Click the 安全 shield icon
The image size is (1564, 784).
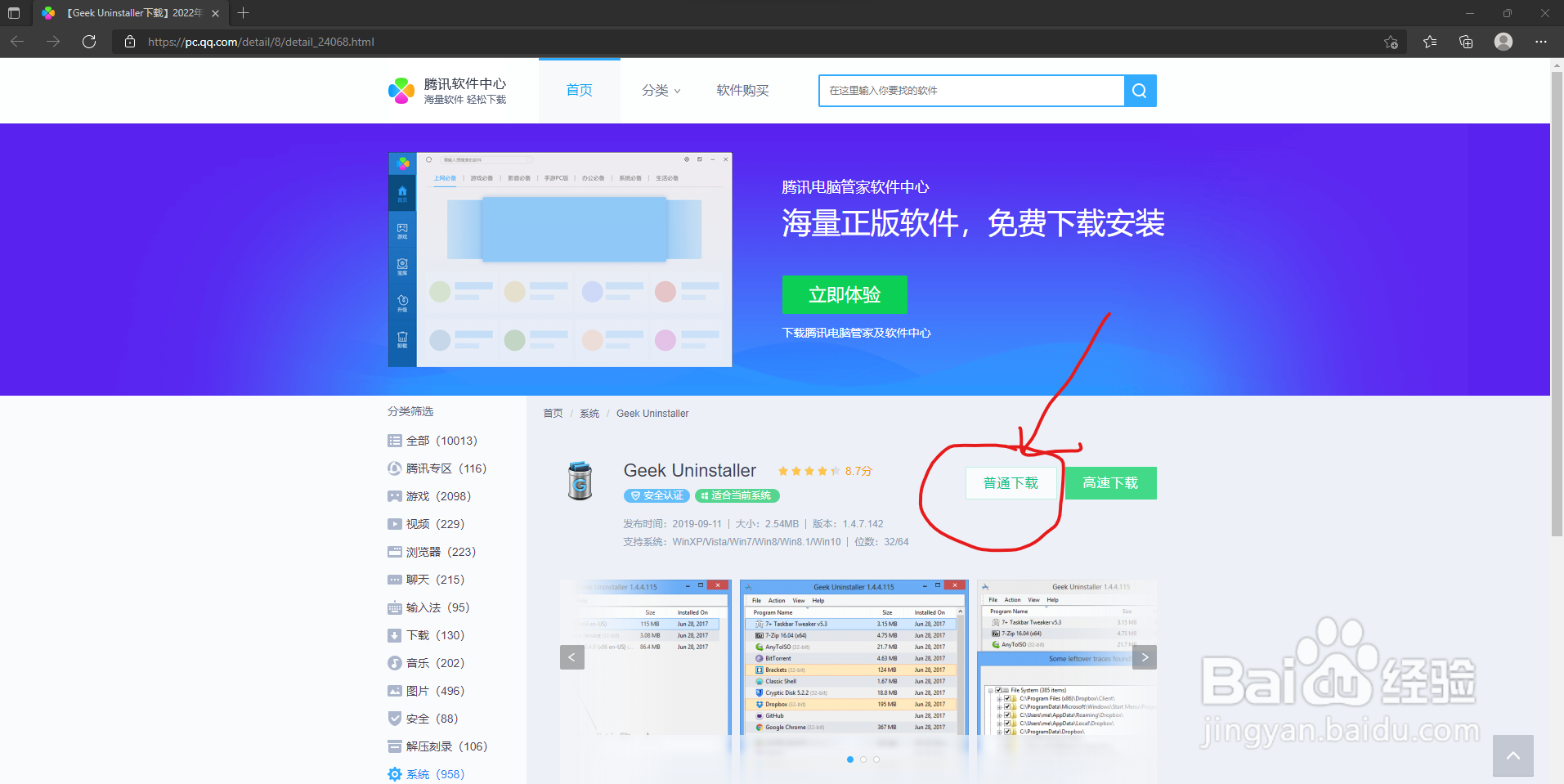coord(395,719)
